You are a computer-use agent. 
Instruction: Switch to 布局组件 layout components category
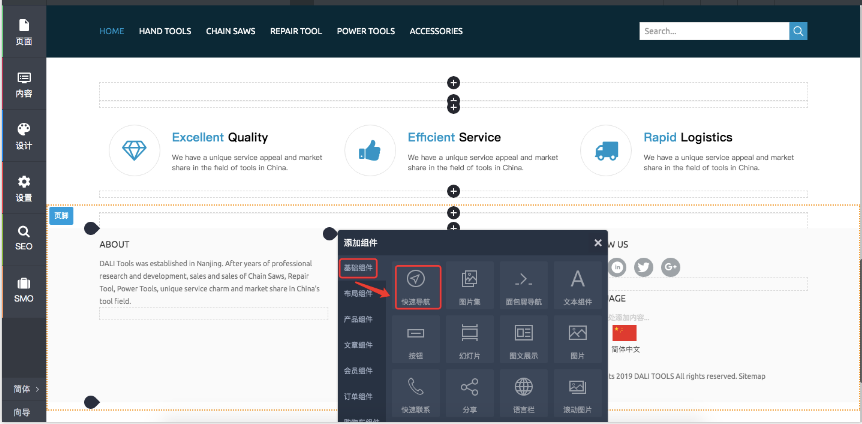tap(358, 293)
